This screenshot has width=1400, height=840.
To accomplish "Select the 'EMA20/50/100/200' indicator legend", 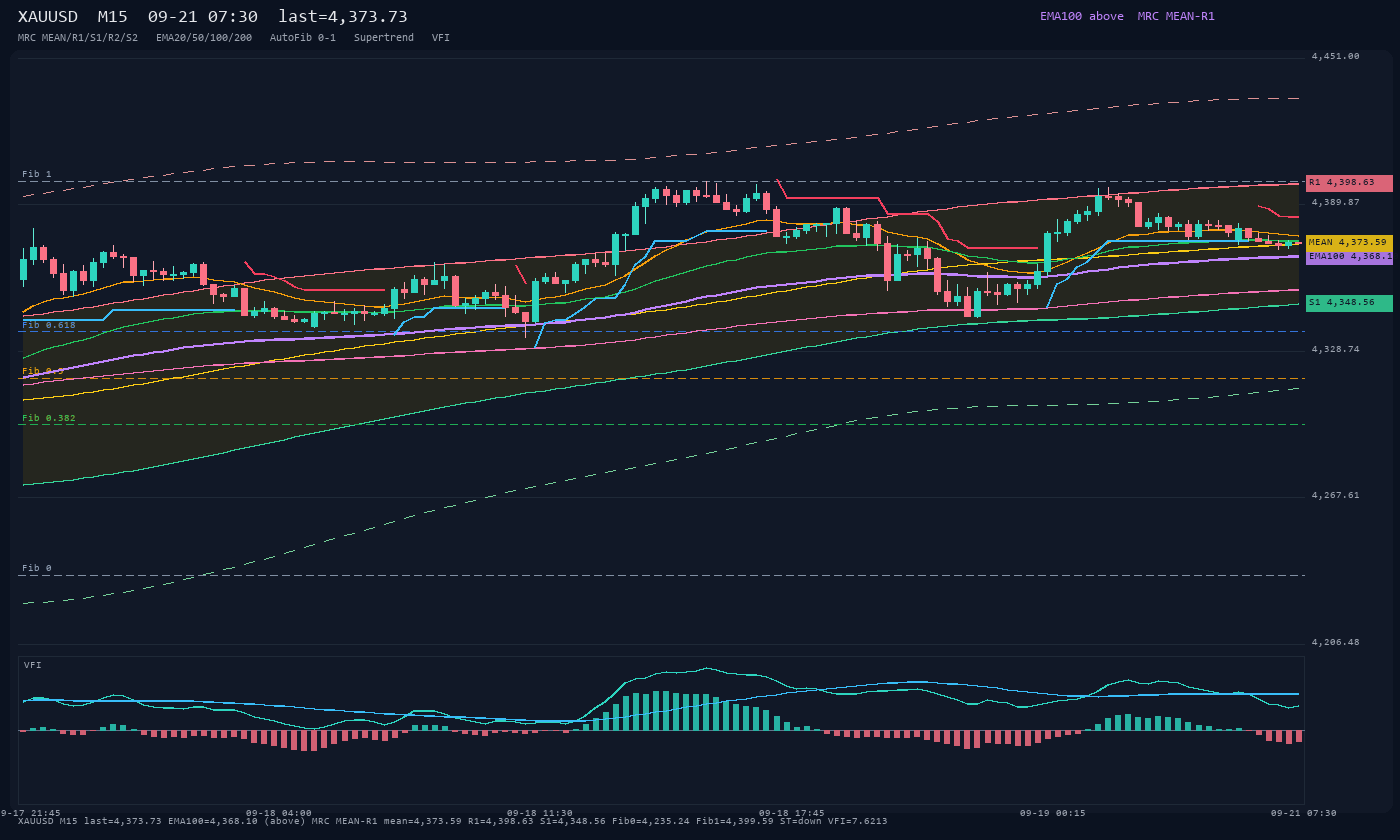I will point(204,38).
